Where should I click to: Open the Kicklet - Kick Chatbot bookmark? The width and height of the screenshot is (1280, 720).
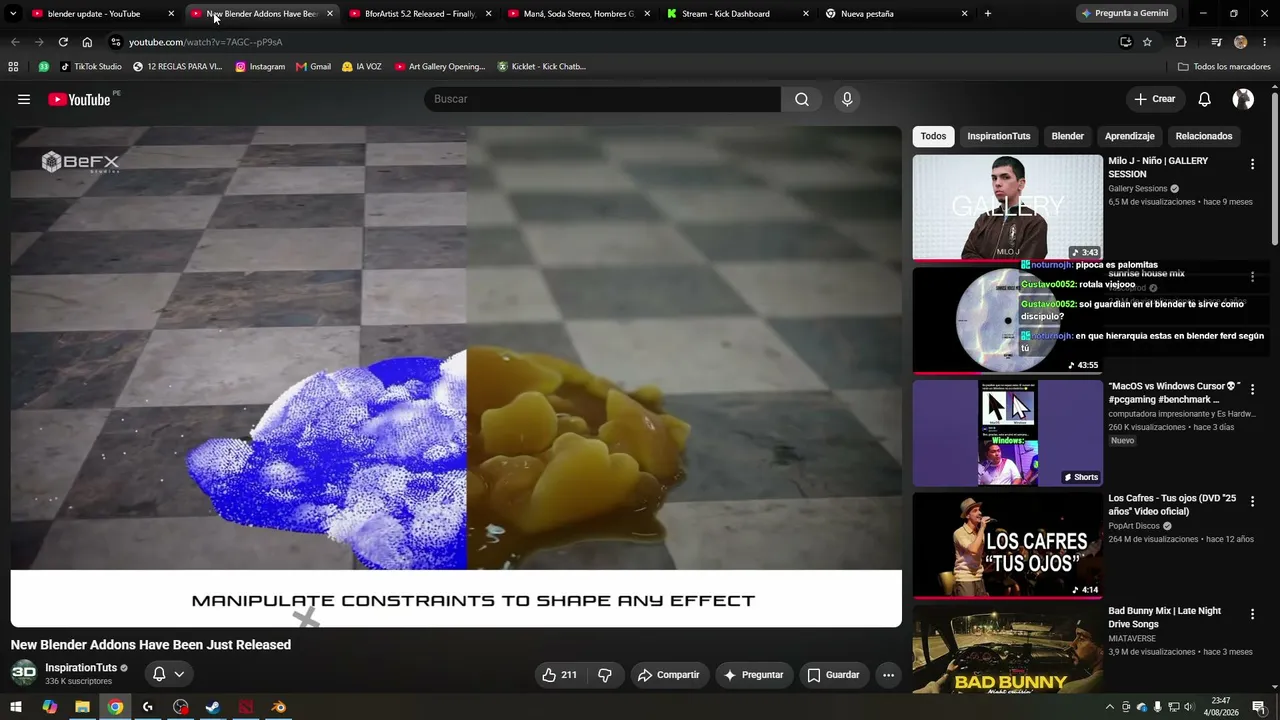tap(541, 67)
